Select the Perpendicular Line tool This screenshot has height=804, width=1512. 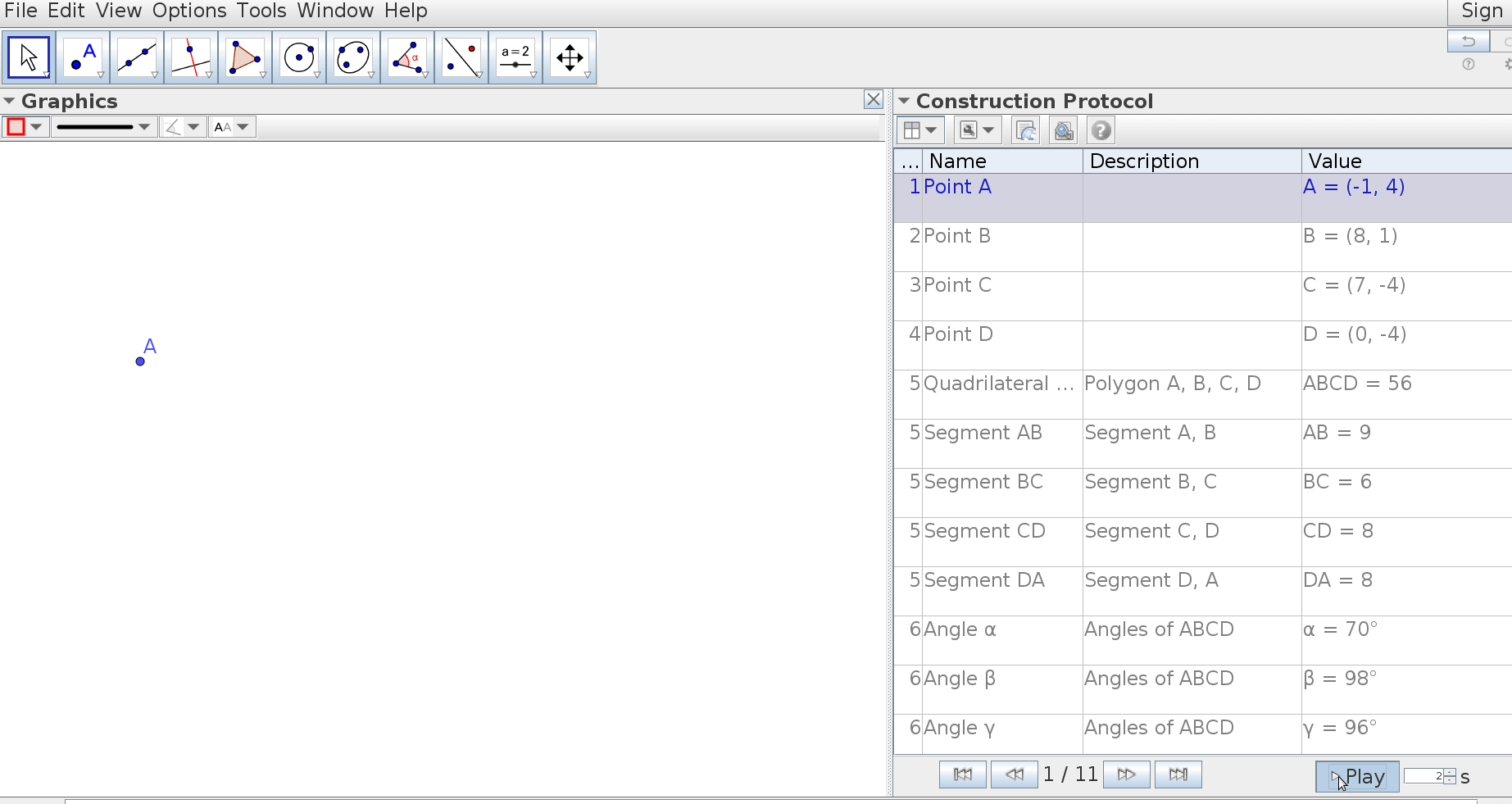(191, 57)
